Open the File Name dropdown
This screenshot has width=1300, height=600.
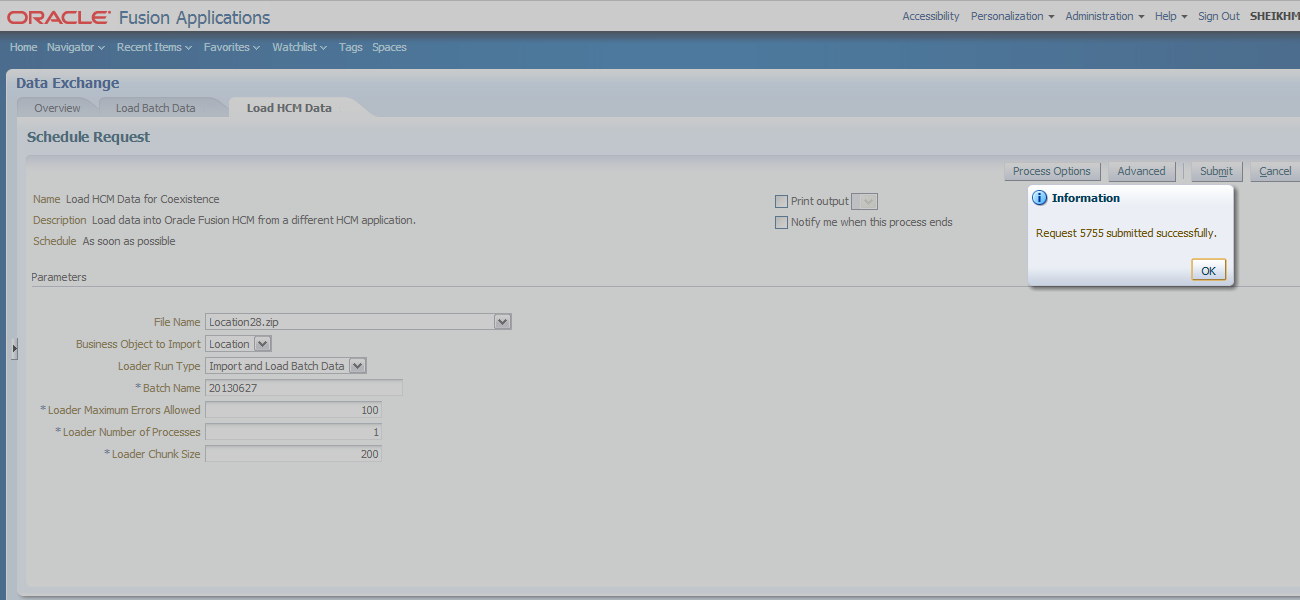503,321
